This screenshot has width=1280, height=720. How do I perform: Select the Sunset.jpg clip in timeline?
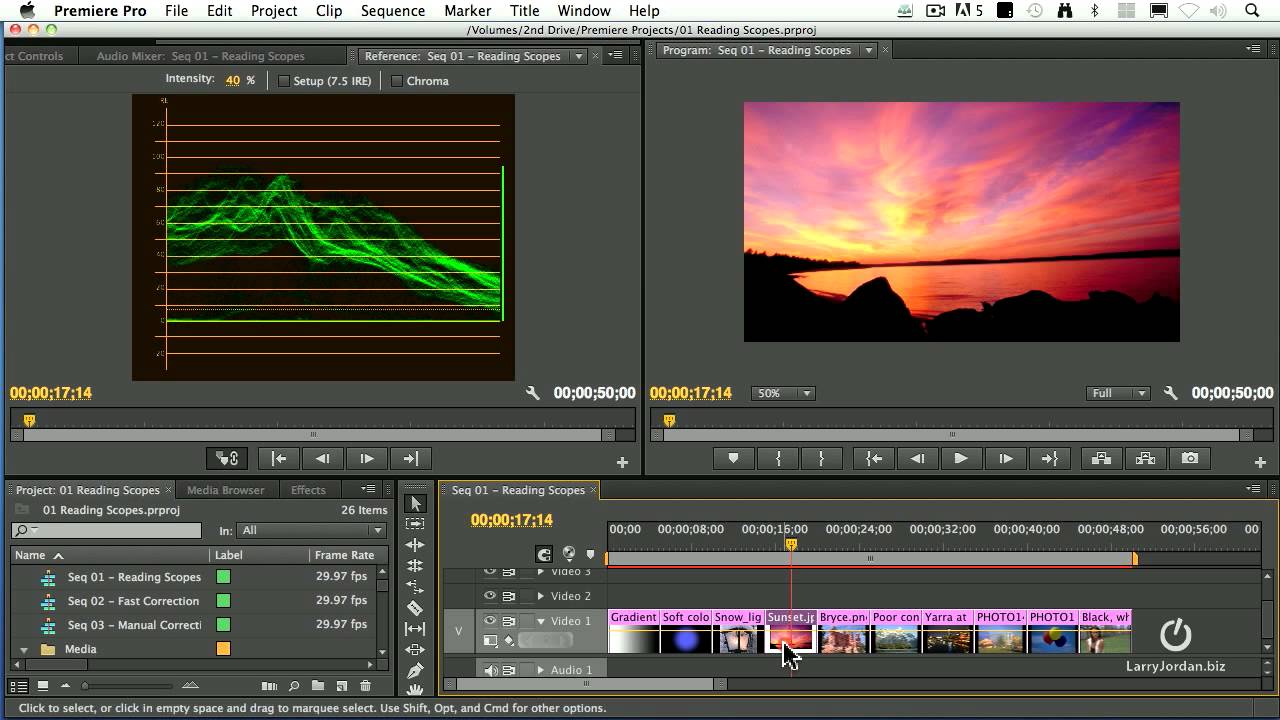tap(790, 631)
